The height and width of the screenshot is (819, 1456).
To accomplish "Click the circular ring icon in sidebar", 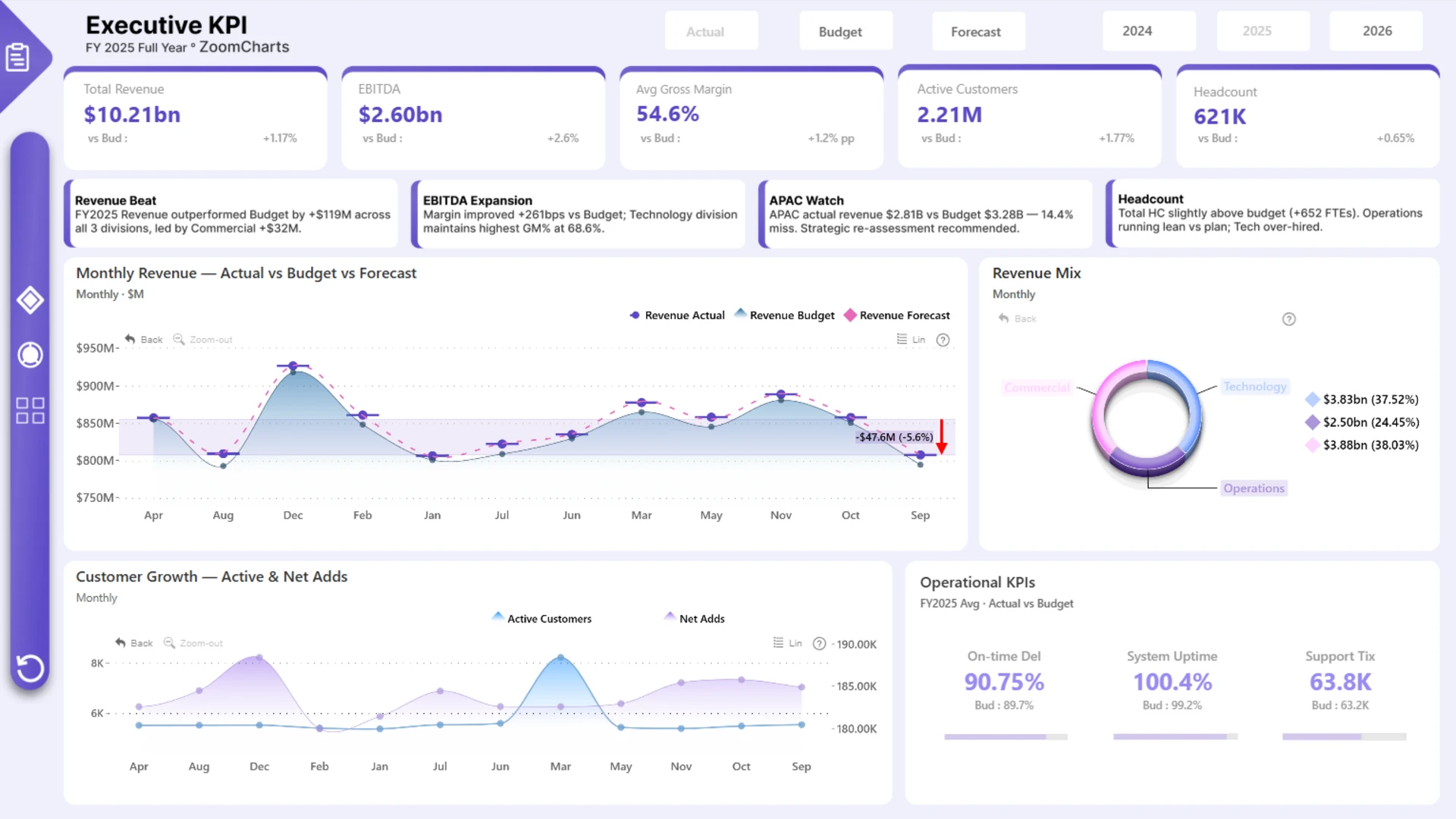I will point(30,354).
